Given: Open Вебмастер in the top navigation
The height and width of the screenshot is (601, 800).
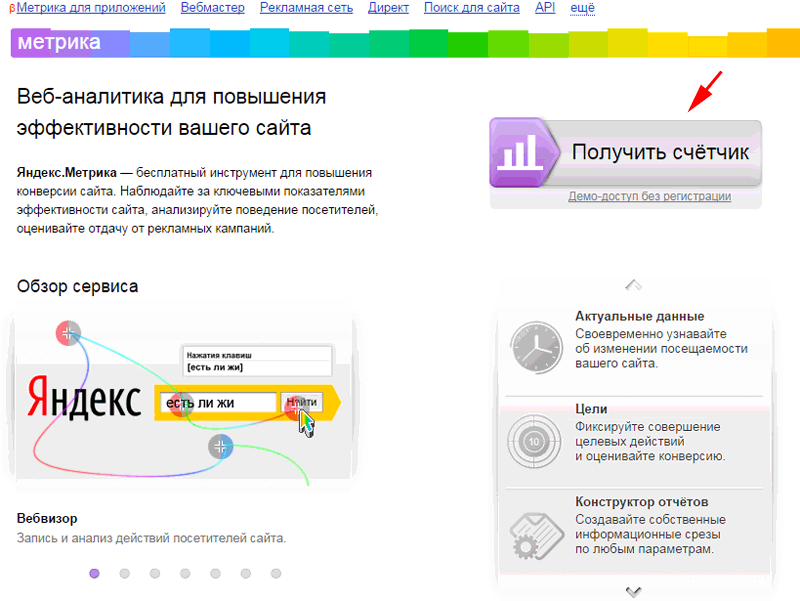Looking at the screenshot, I should tap(212, 8).
